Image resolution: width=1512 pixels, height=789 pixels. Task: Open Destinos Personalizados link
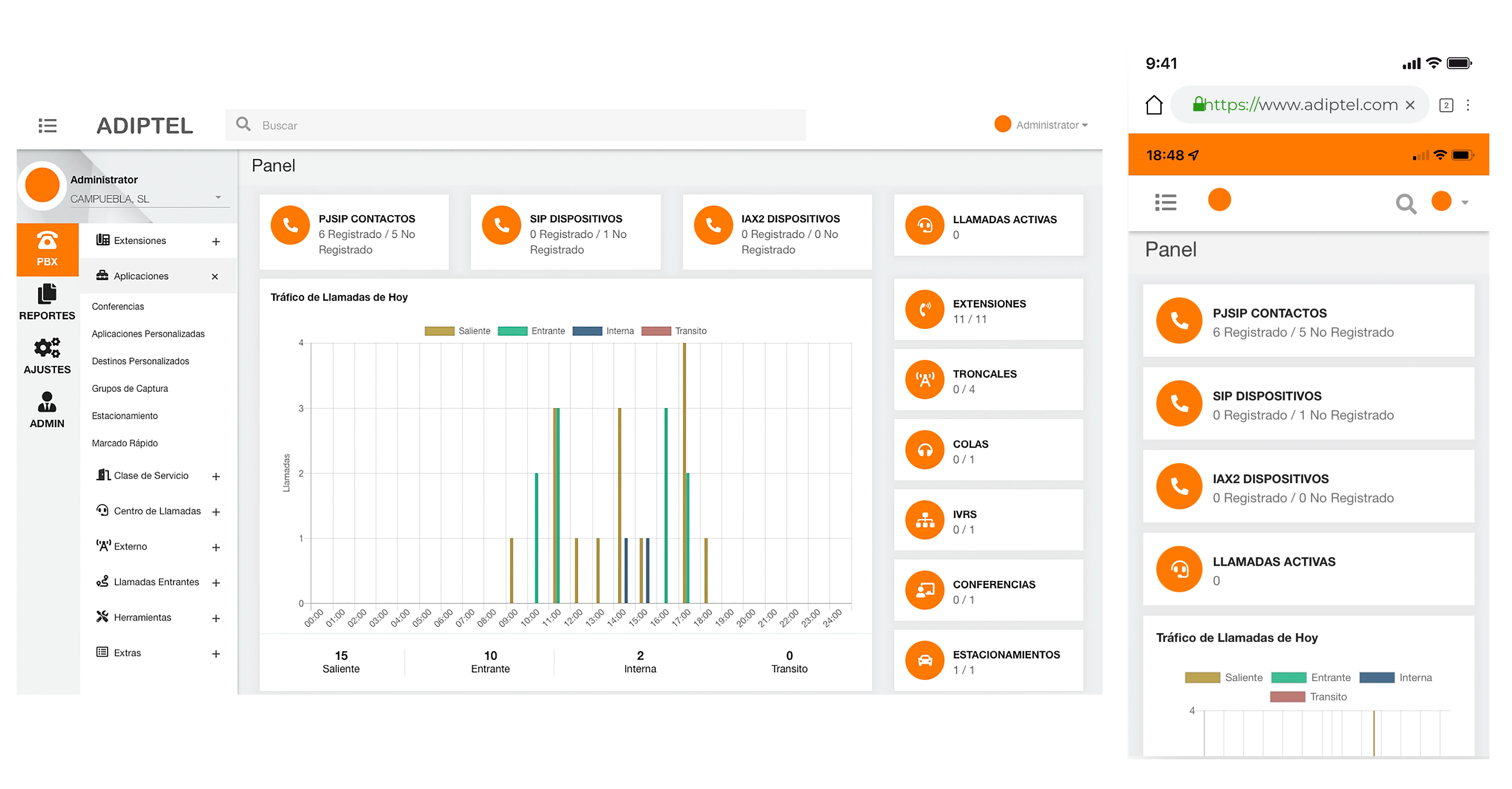pos(141,361)
